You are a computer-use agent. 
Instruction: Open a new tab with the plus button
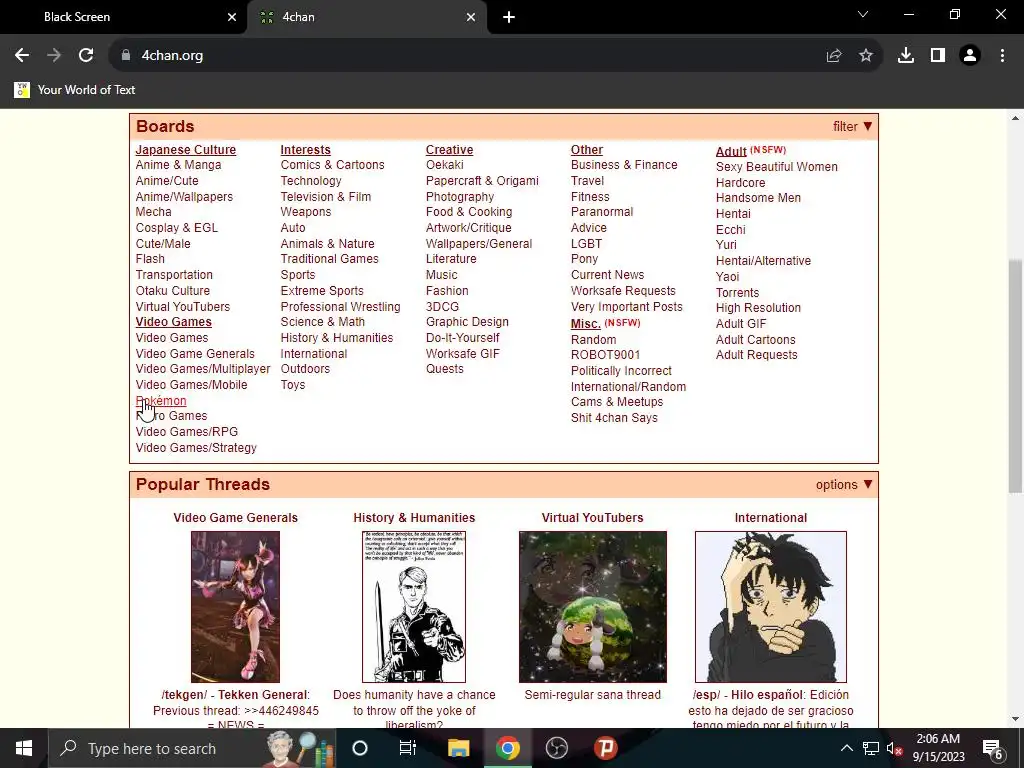[x=509, y=17]
